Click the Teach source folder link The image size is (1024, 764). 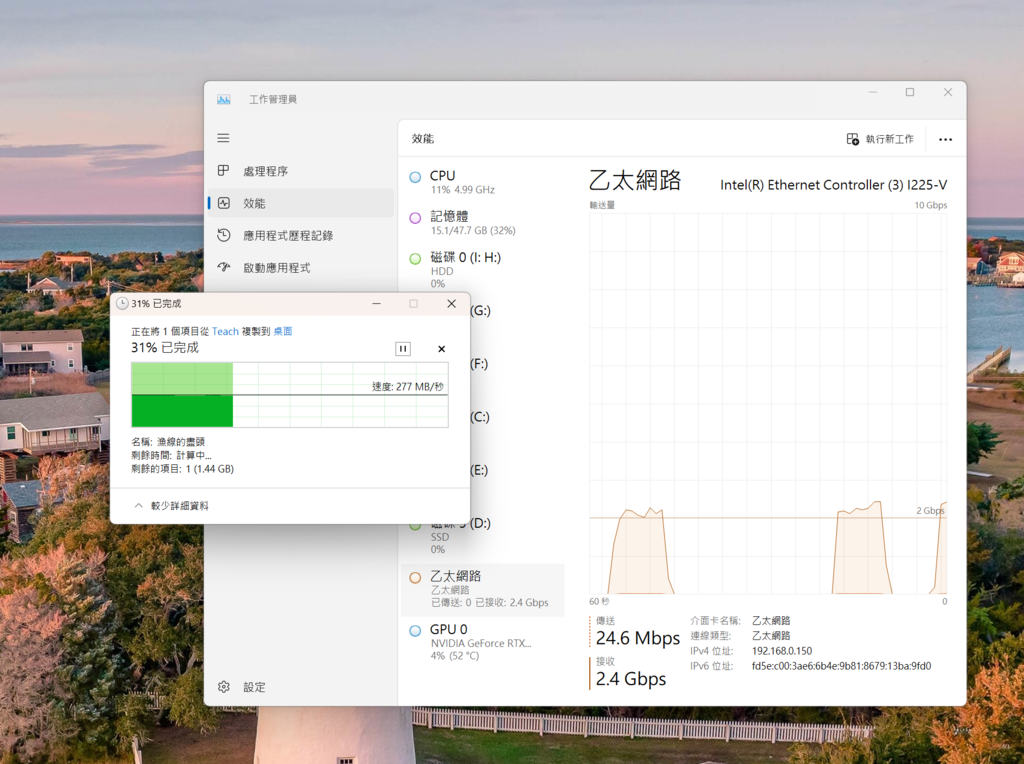click(225, 331)
